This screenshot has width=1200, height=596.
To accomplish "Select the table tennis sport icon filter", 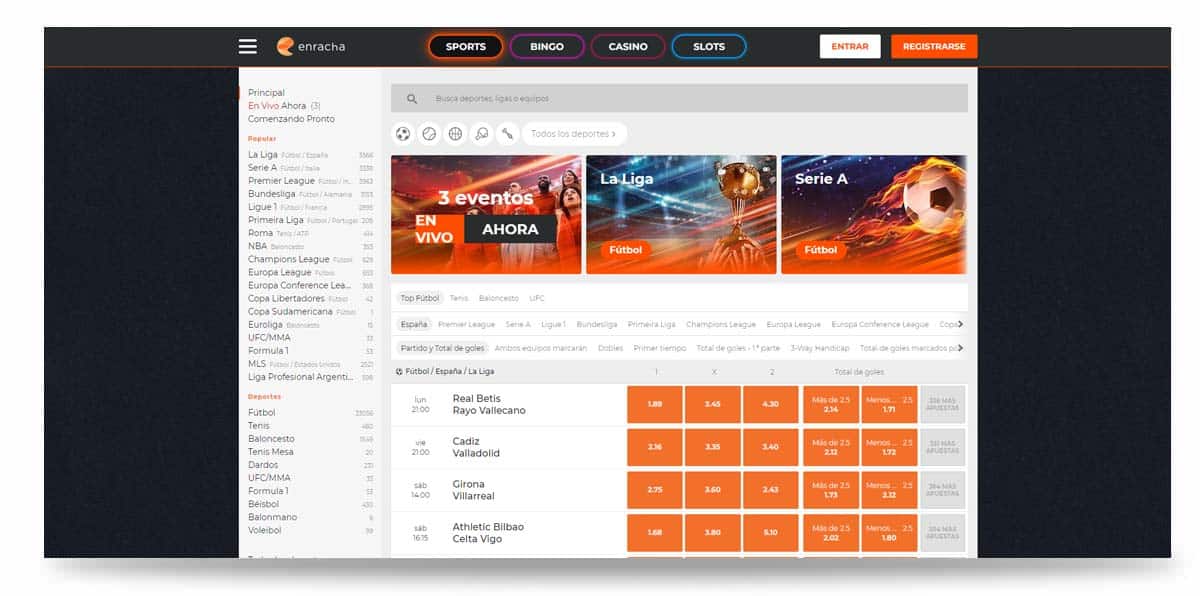I will click(481, 133).
